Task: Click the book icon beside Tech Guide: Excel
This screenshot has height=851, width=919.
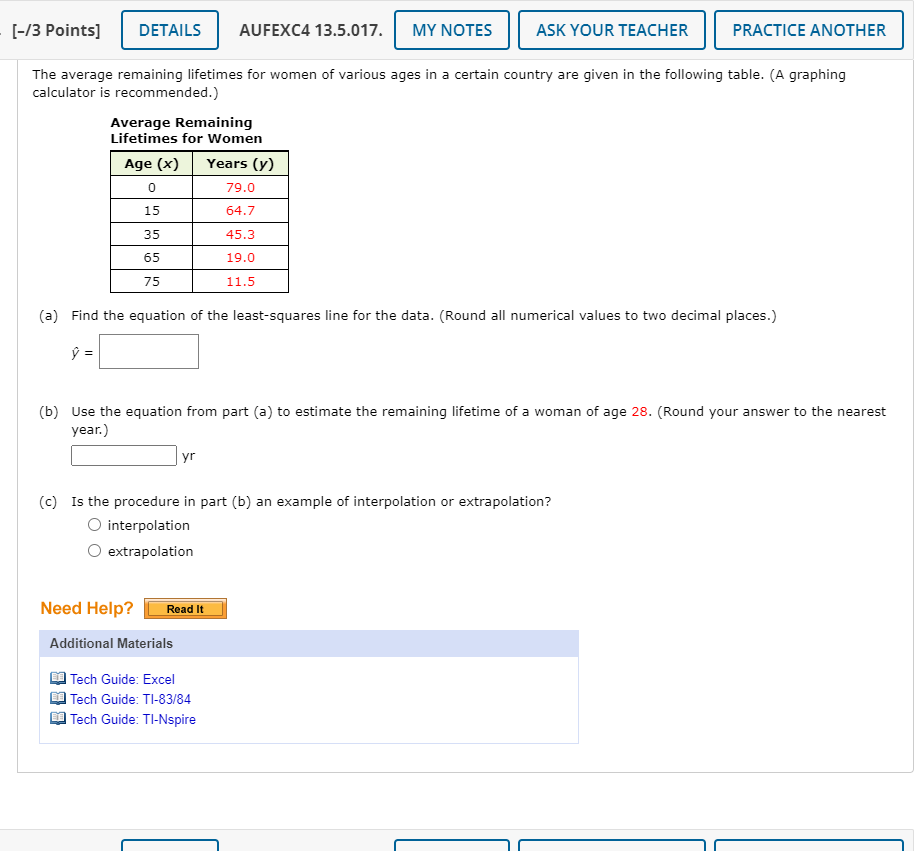Action: click(x=58, y=678)
